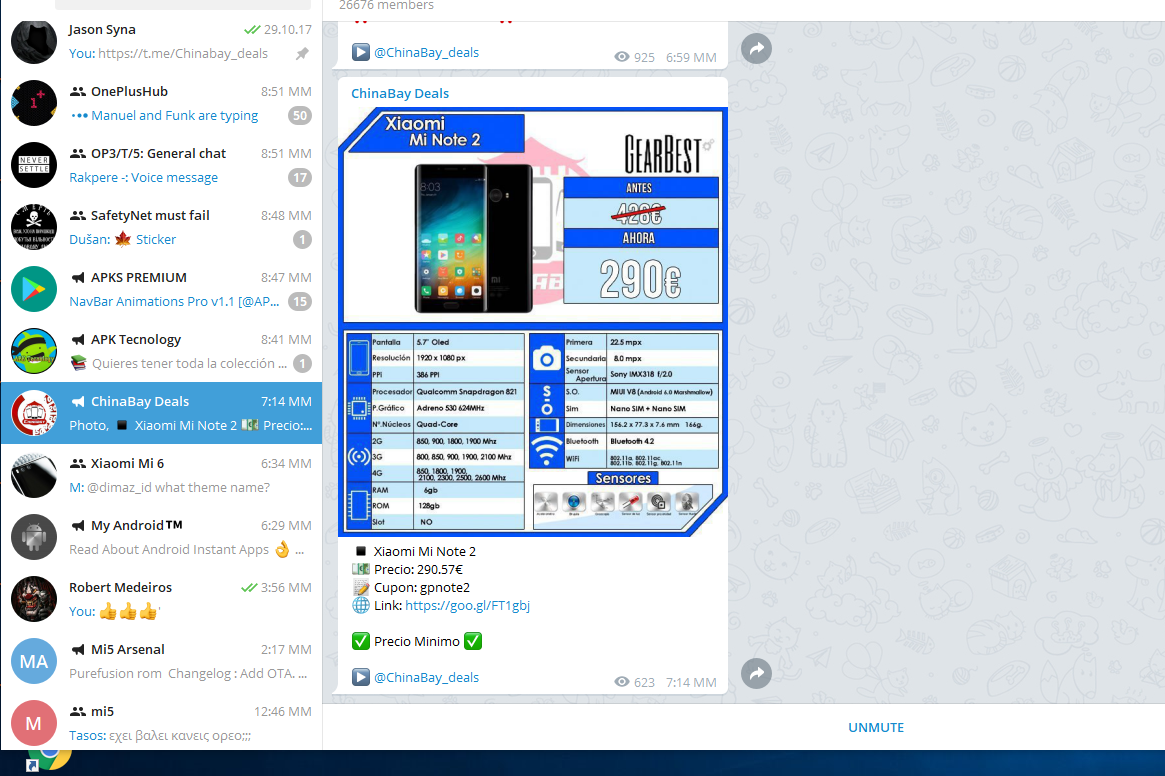Click the 7:14 MM message timestamp
Image resolution: width=1165 pixels, height=776 pixels.
click(691, 682)
